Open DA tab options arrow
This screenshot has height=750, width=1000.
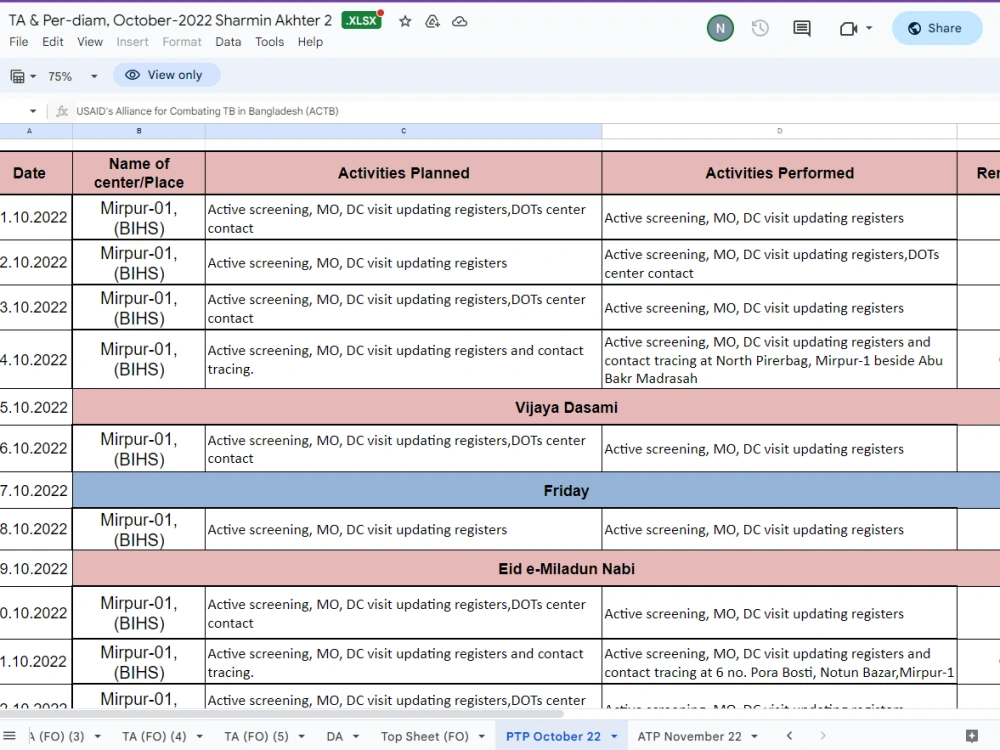tap(356, 737)
